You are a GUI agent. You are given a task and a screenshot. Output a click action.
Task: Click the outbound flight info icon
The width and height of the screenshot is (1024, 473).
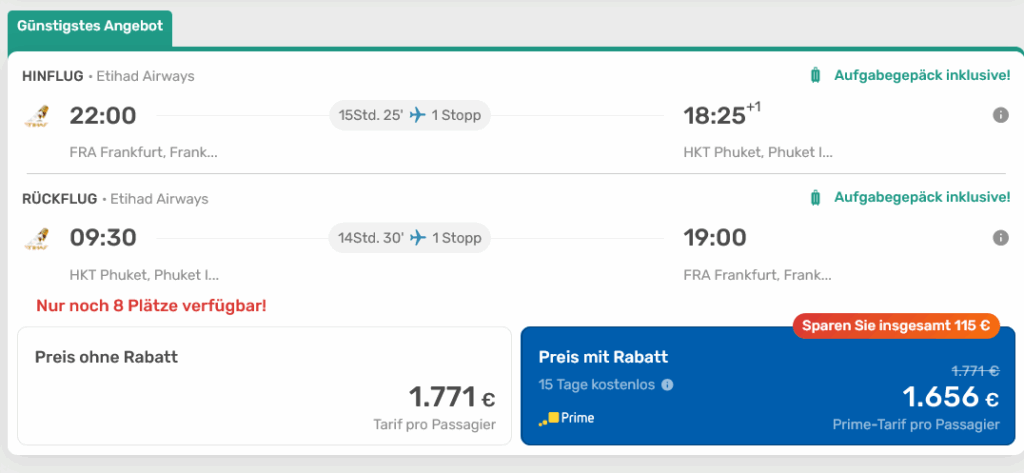(x=1000, y=116)
